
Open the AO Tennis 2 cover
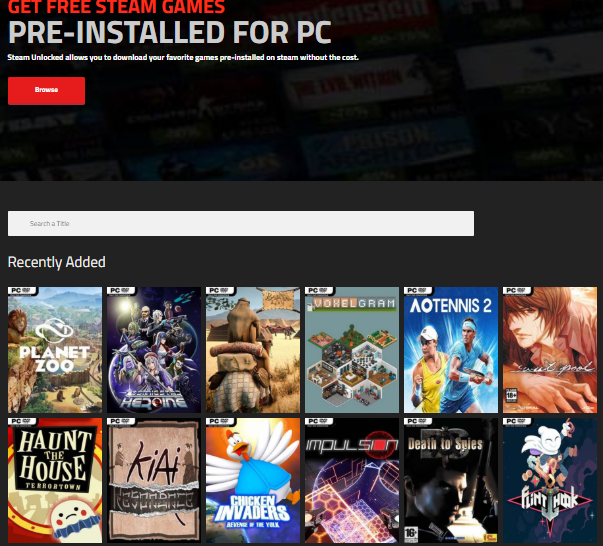pyautogui.click(x=451, y=350)
